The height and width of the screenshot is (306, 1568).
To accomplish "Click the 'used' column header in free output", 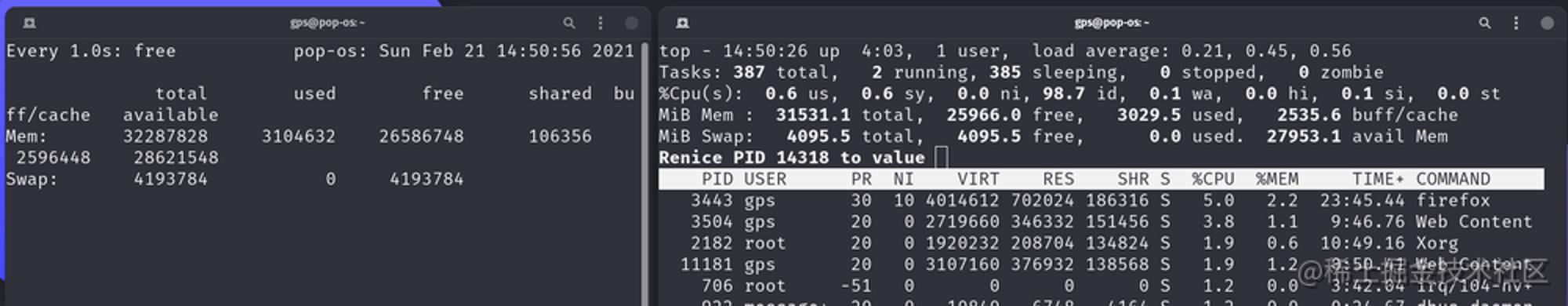I will point(314,93).
